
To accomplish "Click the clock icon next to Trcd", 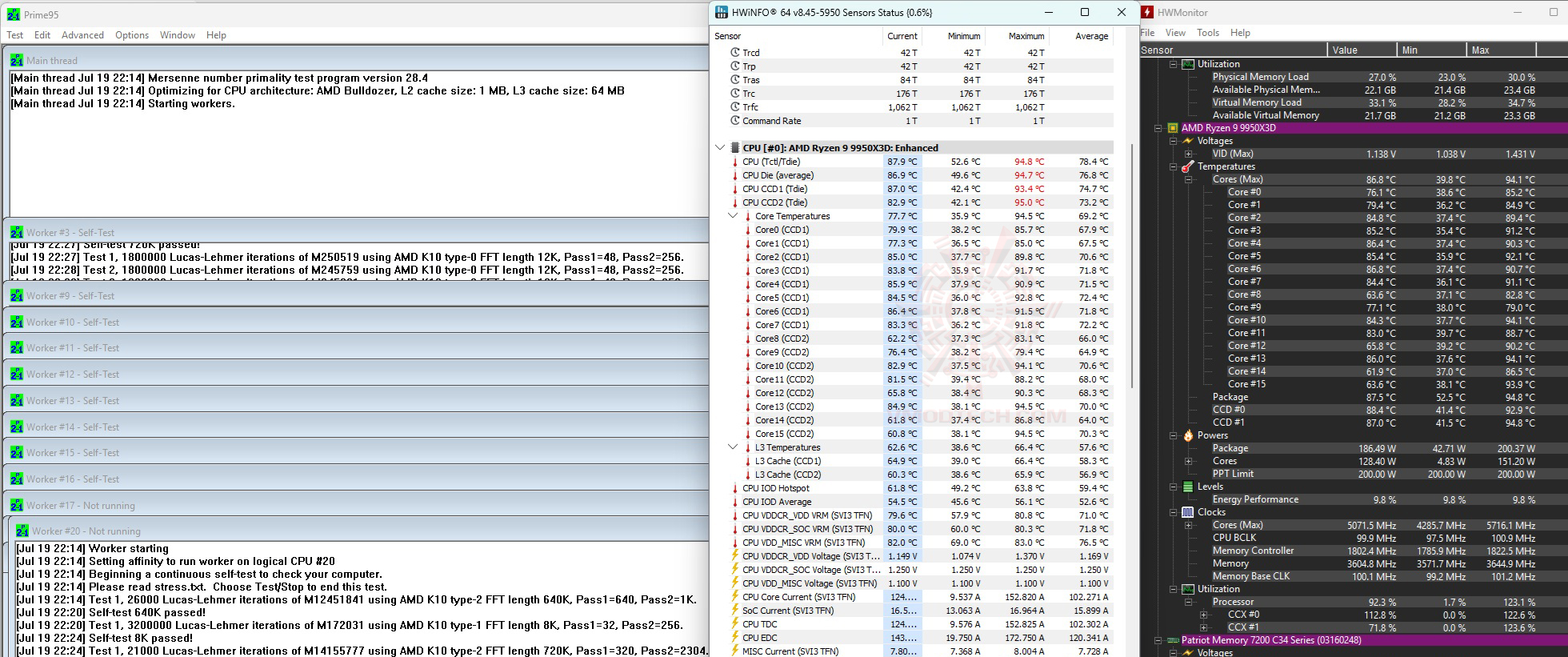I will click(x=734, y=53).
